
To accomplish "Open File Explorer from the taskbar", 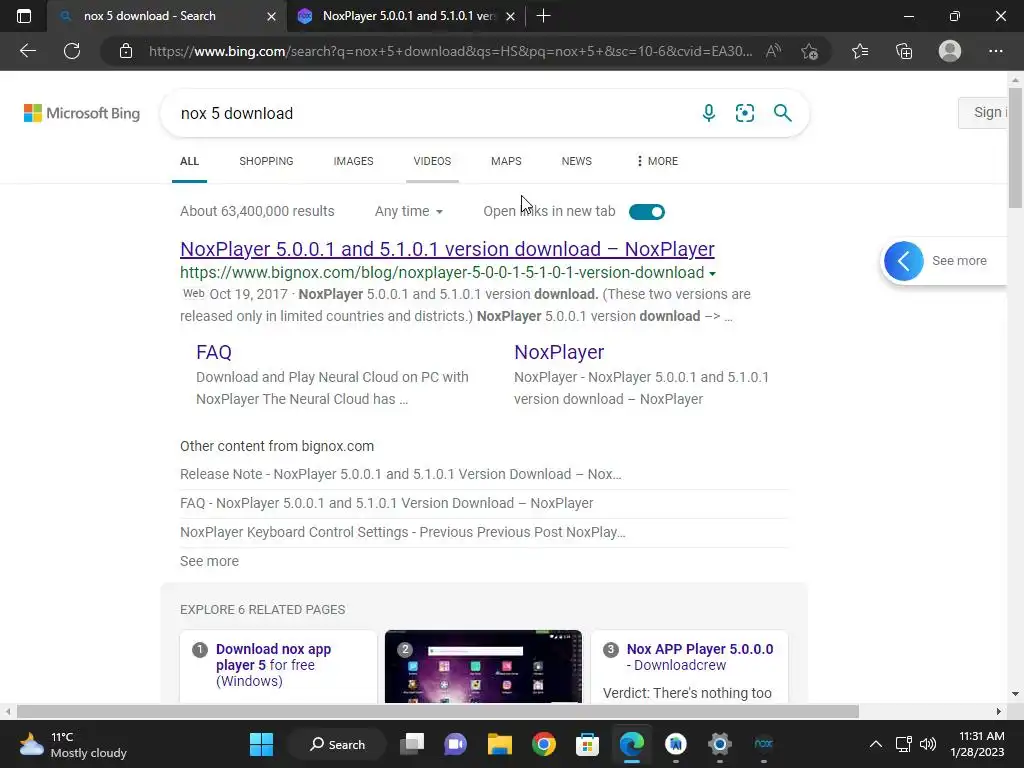I will pyautogui.click(x=500, y=744).
